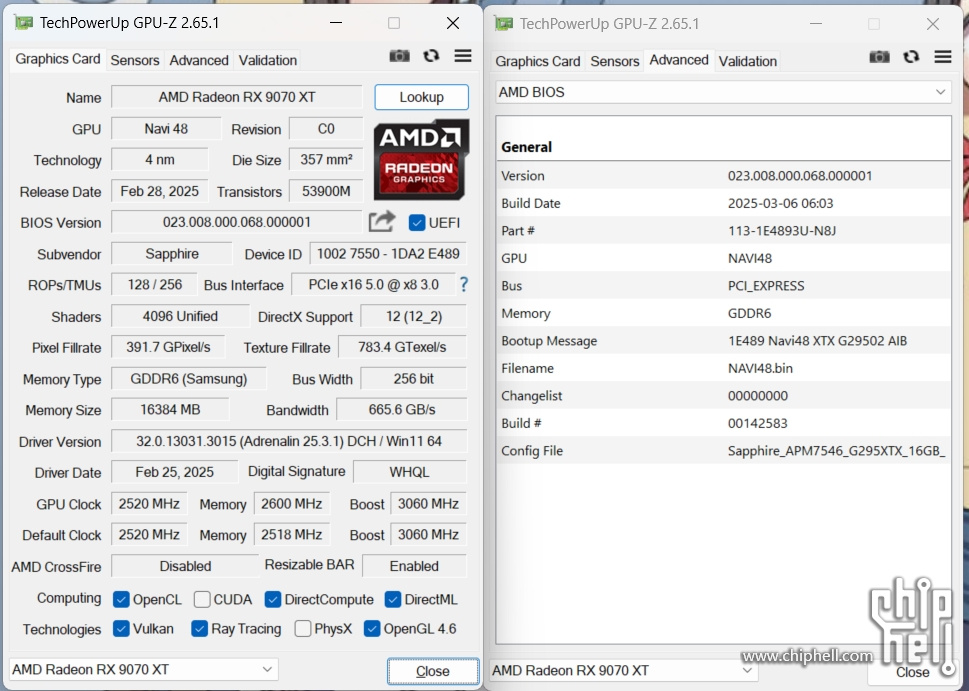This screenshot has width=969, height=691.
Task: Click the Name field AMD Radeon RX 9070 XT
Action: 237,97
